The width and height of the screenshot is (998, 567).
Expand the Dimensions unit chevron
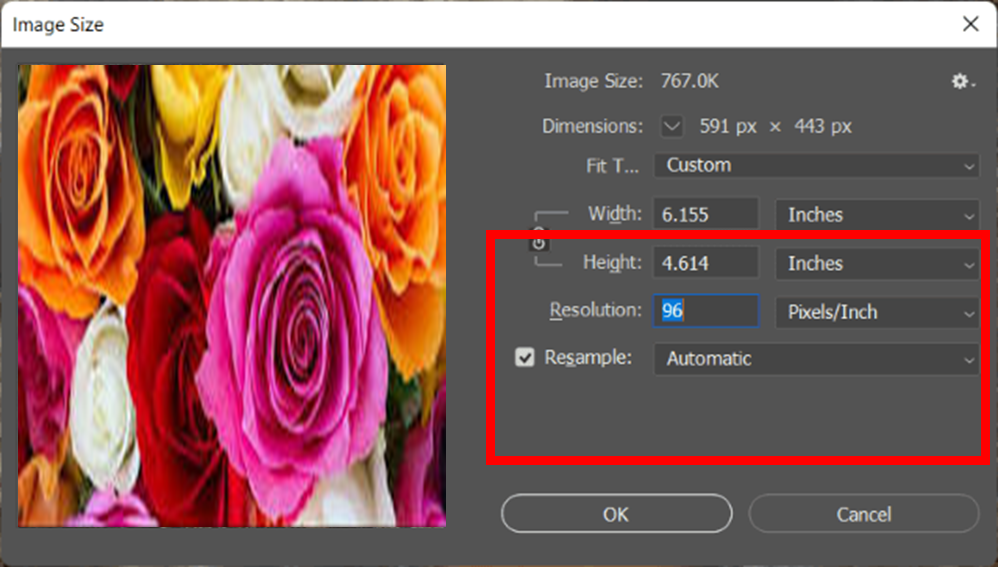(671, 126)
